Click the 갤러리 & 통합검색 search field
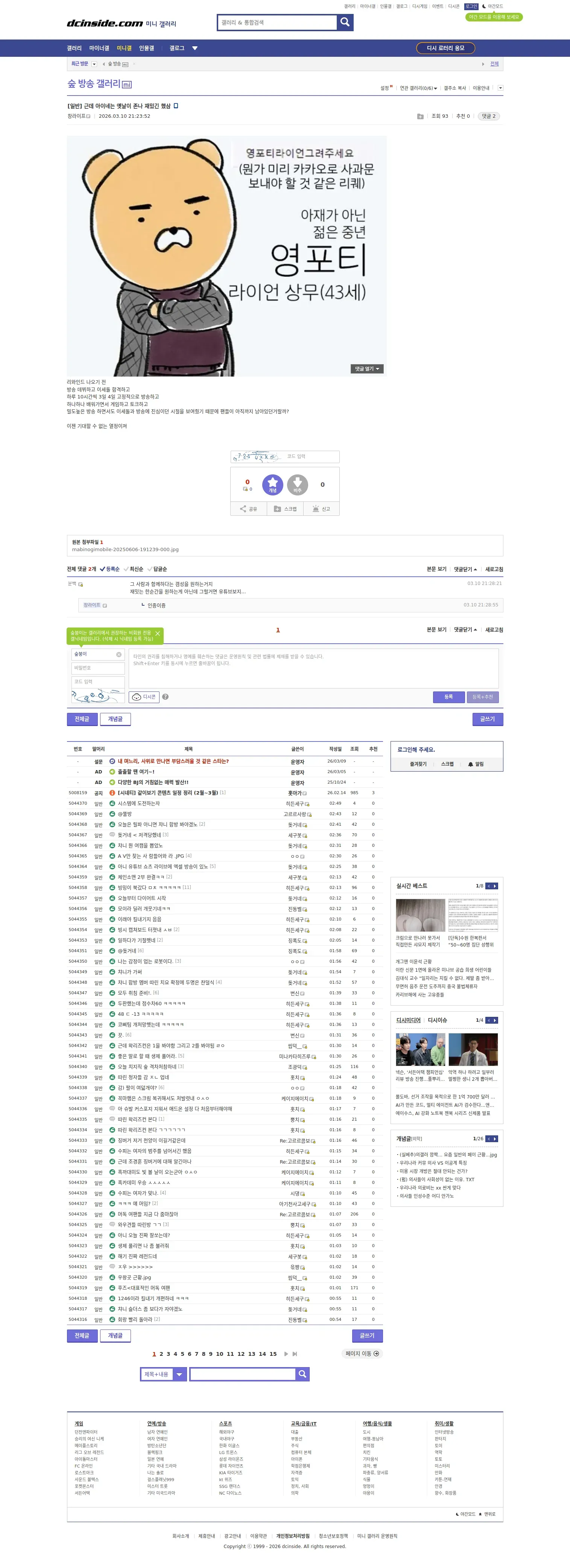Image resolution: width=570 pixels, height=1568 pixels. click(x=278, y=23)
